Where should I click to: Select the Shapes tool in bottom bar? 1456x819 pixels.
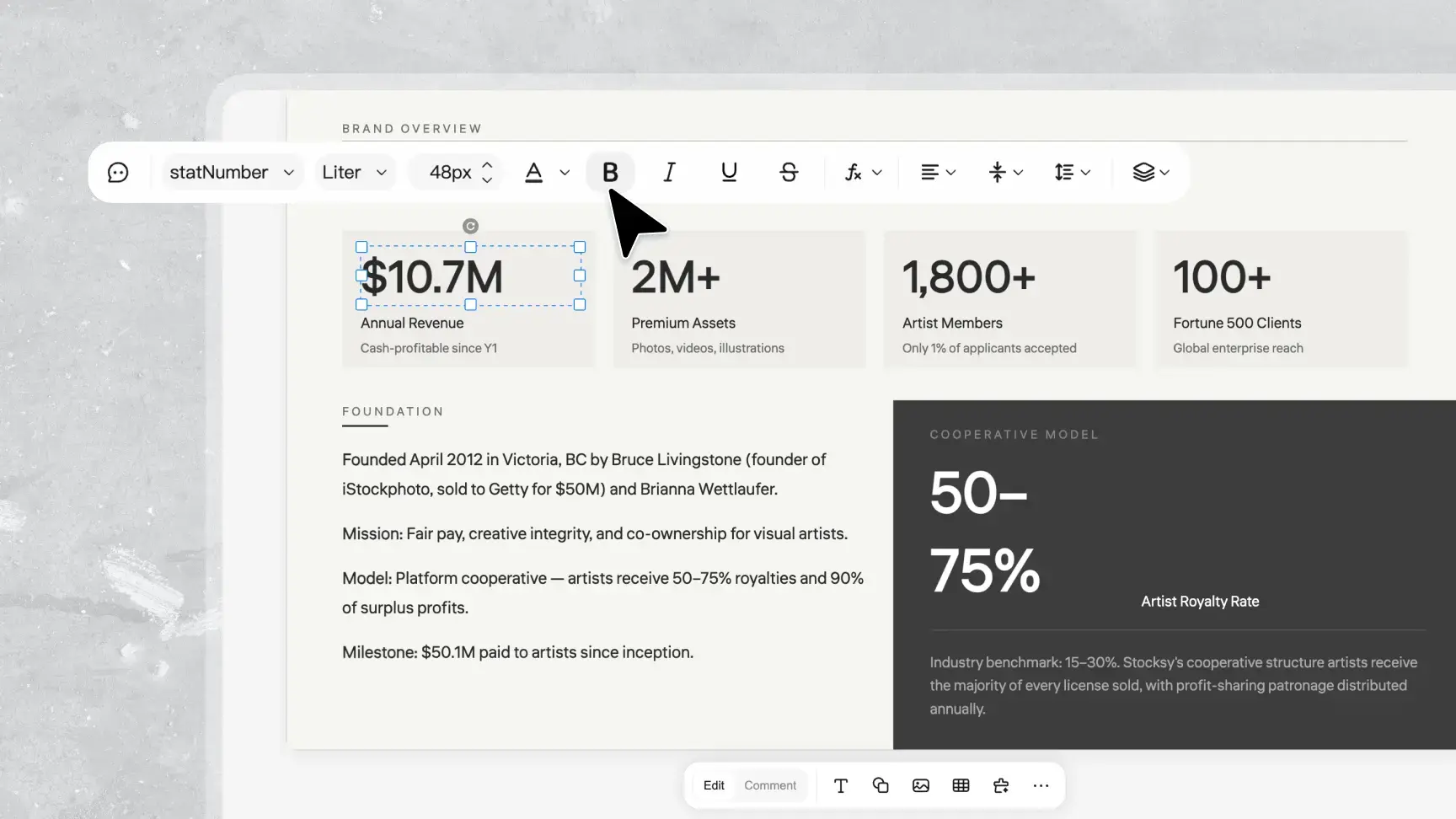(x=881, y=785)
